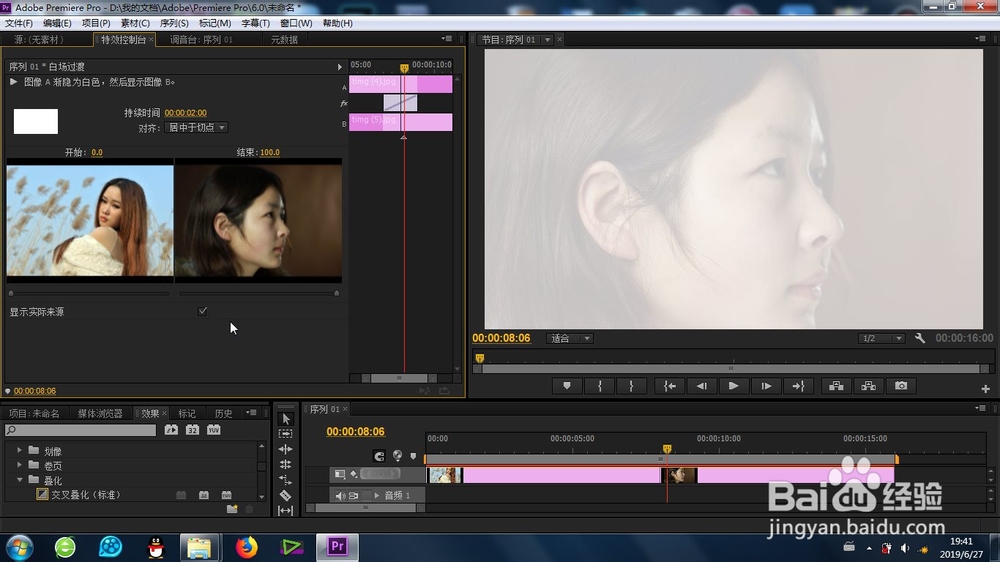Go to Out point
The height and width of the screenshot is (562, 1000).
(798, 386)
